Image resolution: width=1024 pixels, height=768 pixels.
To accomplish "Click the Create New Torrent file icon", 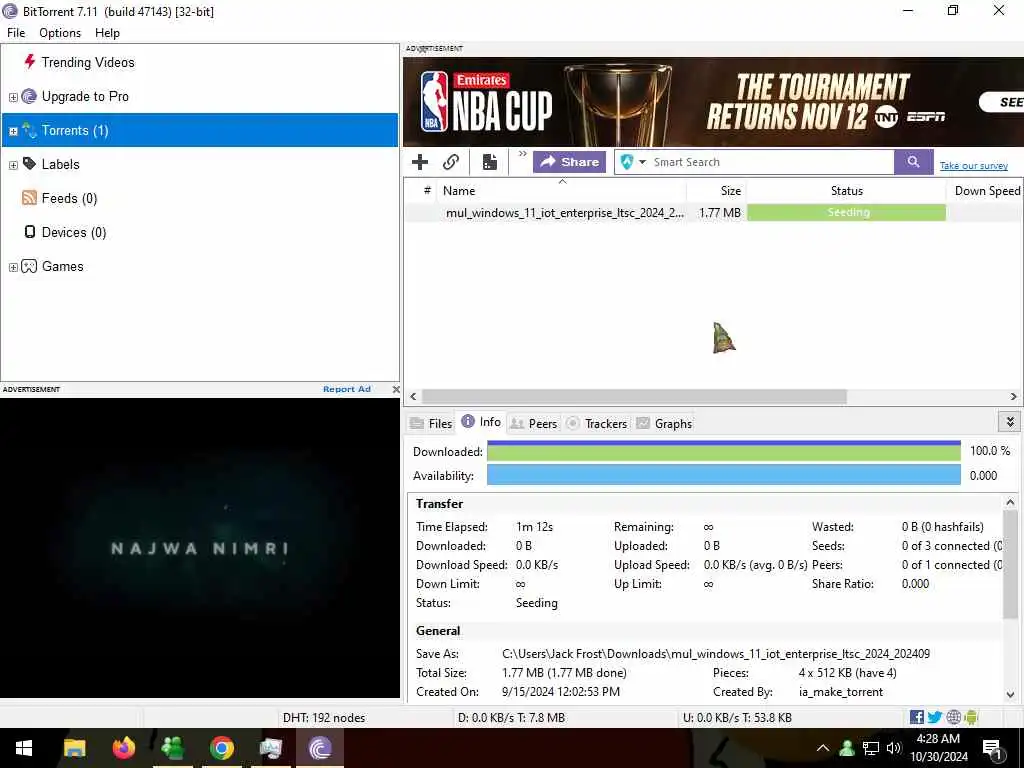I will [490, 162].
